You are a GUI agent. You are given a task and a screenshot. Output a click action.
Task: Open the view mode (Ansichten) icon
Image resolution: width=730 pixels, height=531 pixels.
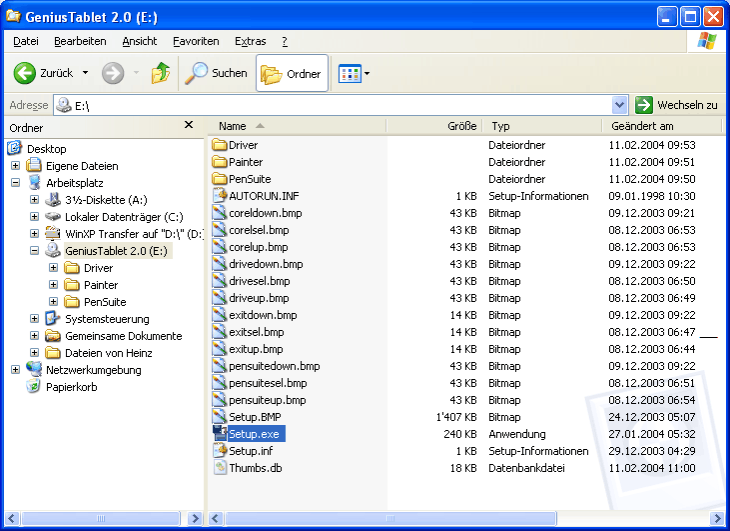click(350, 74)
